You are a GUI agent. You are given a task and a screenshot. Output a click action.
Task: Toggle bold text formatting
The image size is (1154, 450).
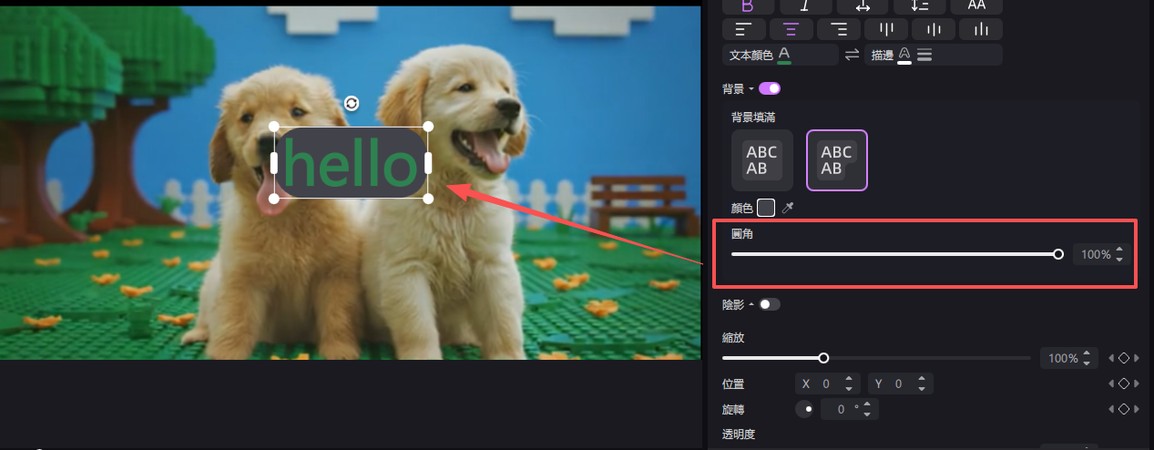[746, 6]
